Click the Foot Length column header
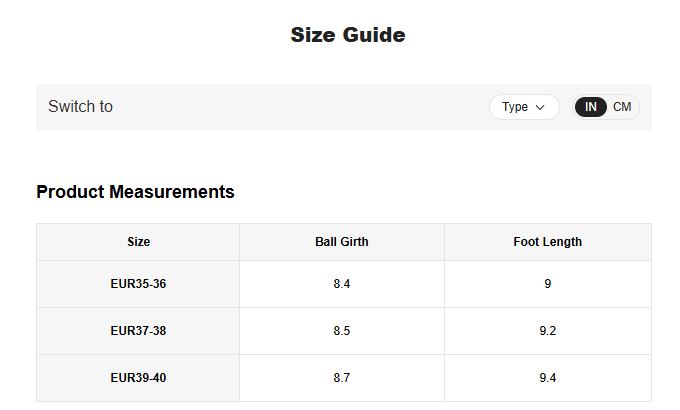 (x=547, y=242)
